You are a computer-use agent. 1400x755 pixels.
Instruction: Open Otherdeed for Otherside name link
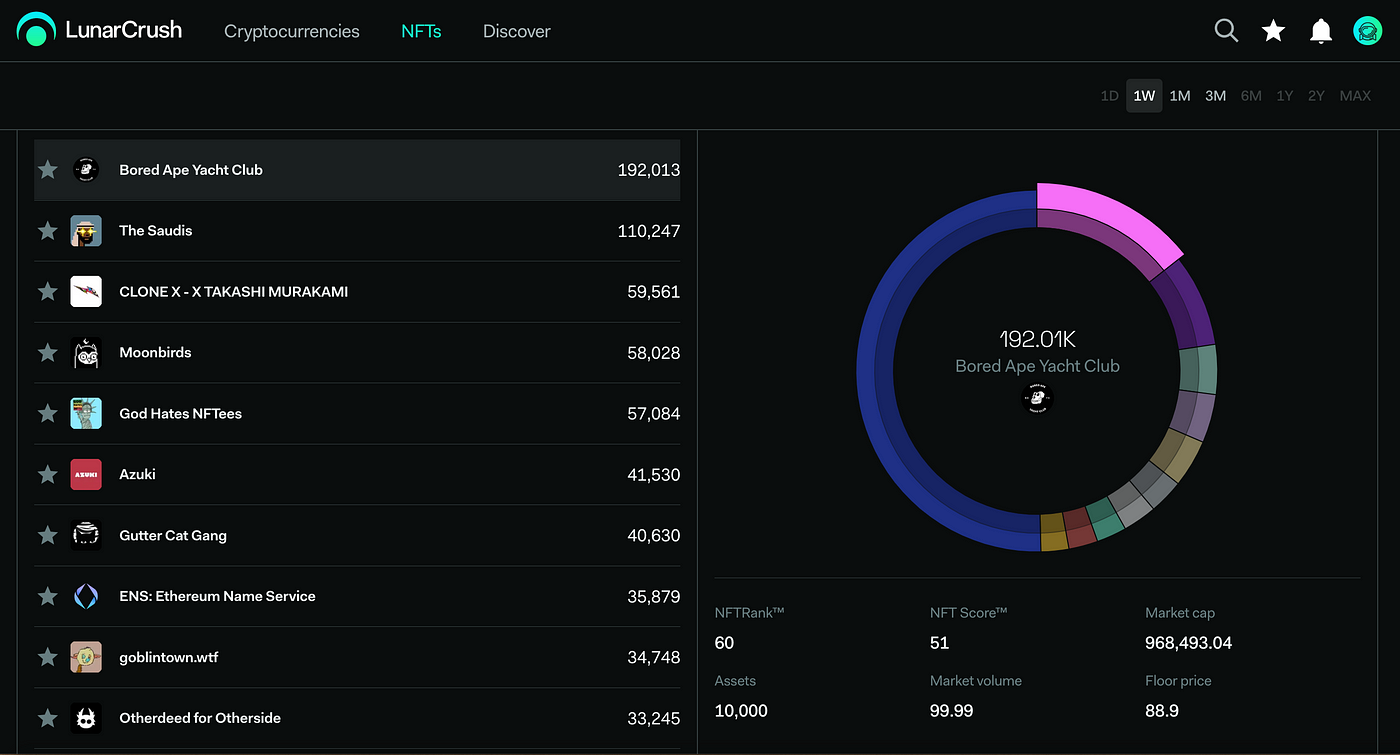click(200, 718)
